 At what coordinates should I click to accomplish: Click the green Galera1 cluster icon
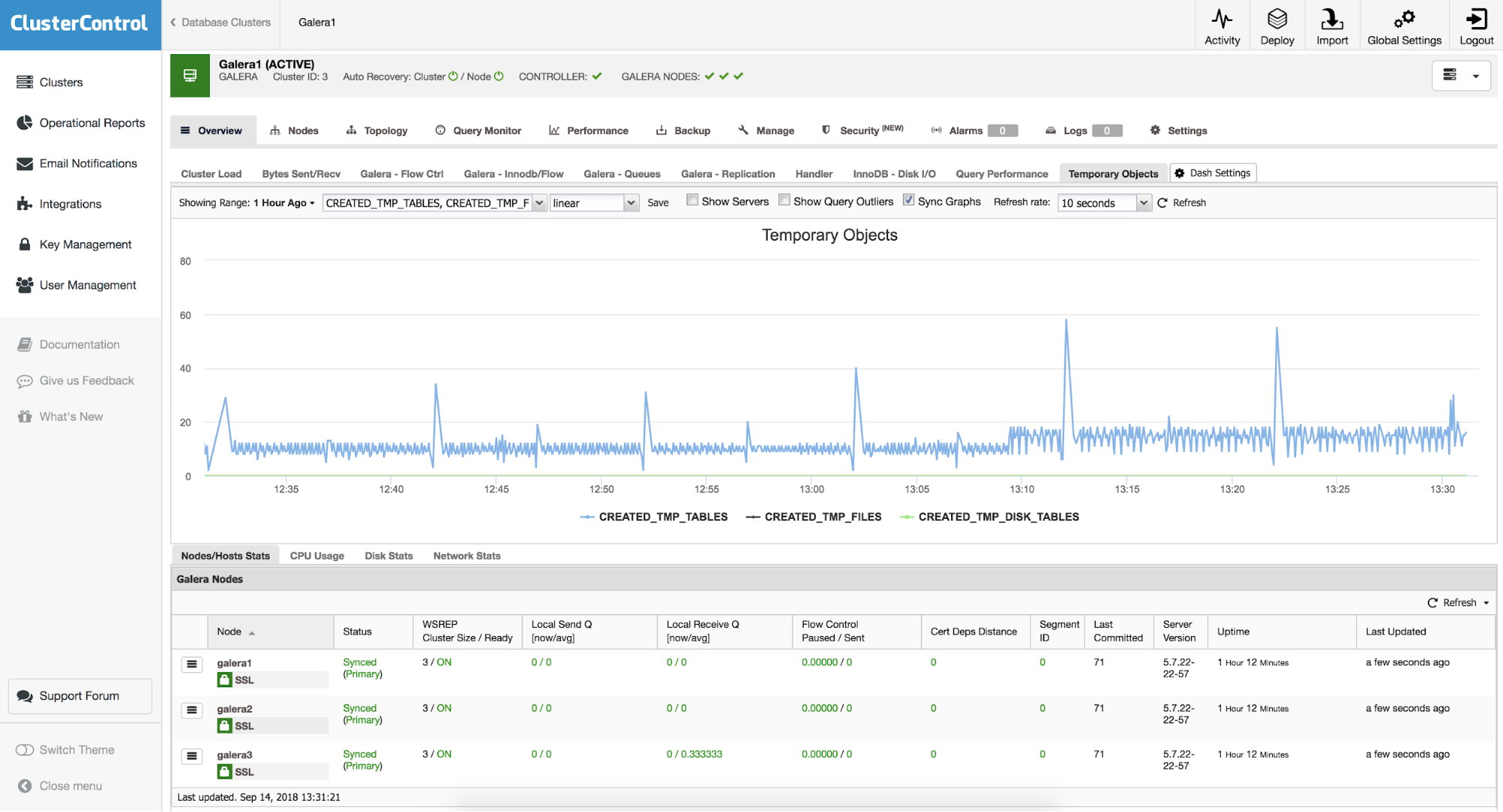(189, 75)
